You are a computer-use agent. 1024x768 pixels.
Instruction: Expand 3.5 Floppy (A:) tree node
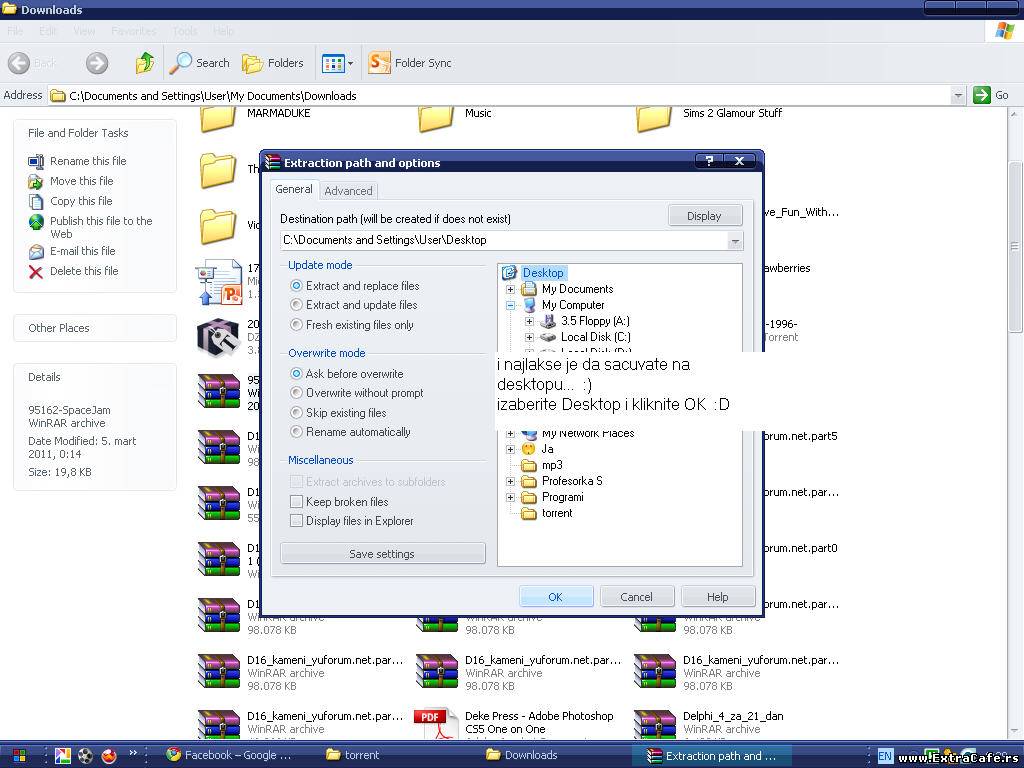pyautogui.click(x=530, y=321)
